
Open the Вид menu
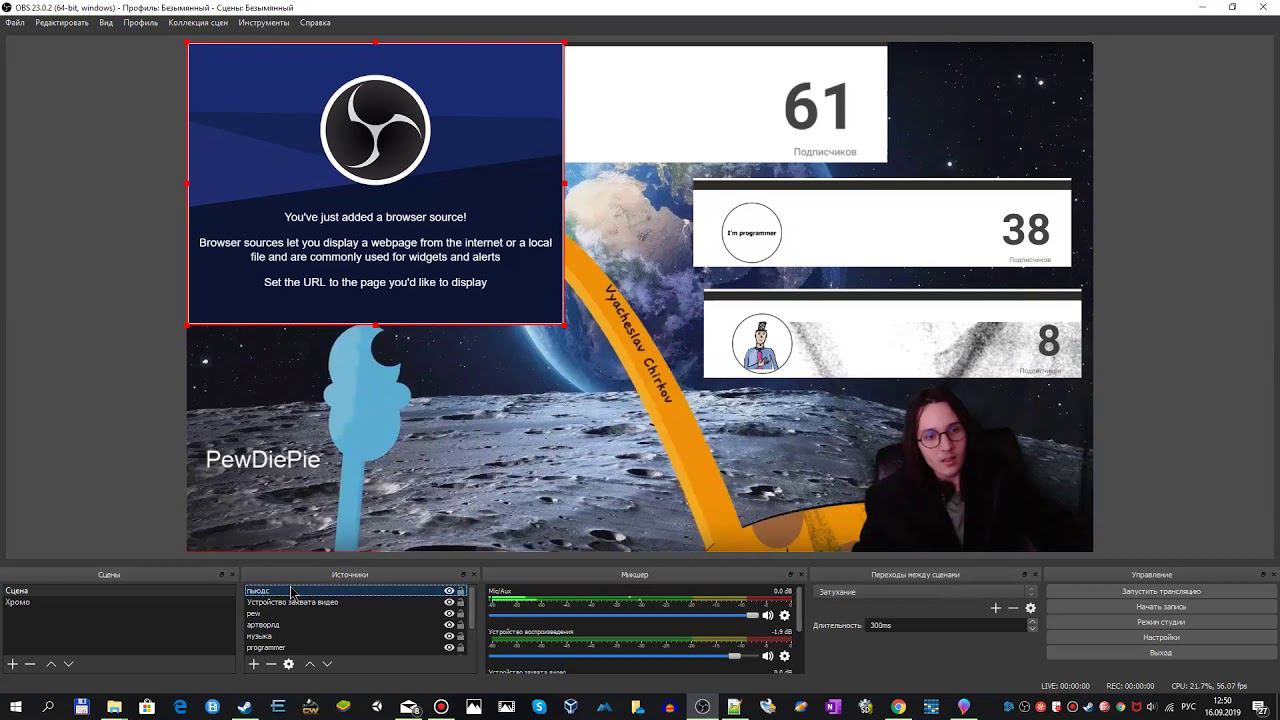tap(106, 23)
